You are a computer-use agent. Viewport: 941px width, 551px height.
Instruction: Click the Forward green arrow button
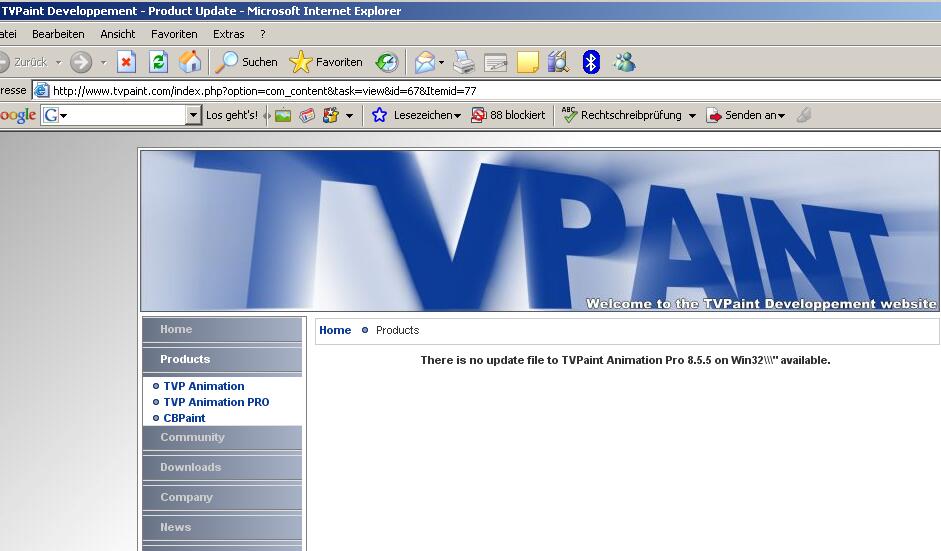(81, 62)
